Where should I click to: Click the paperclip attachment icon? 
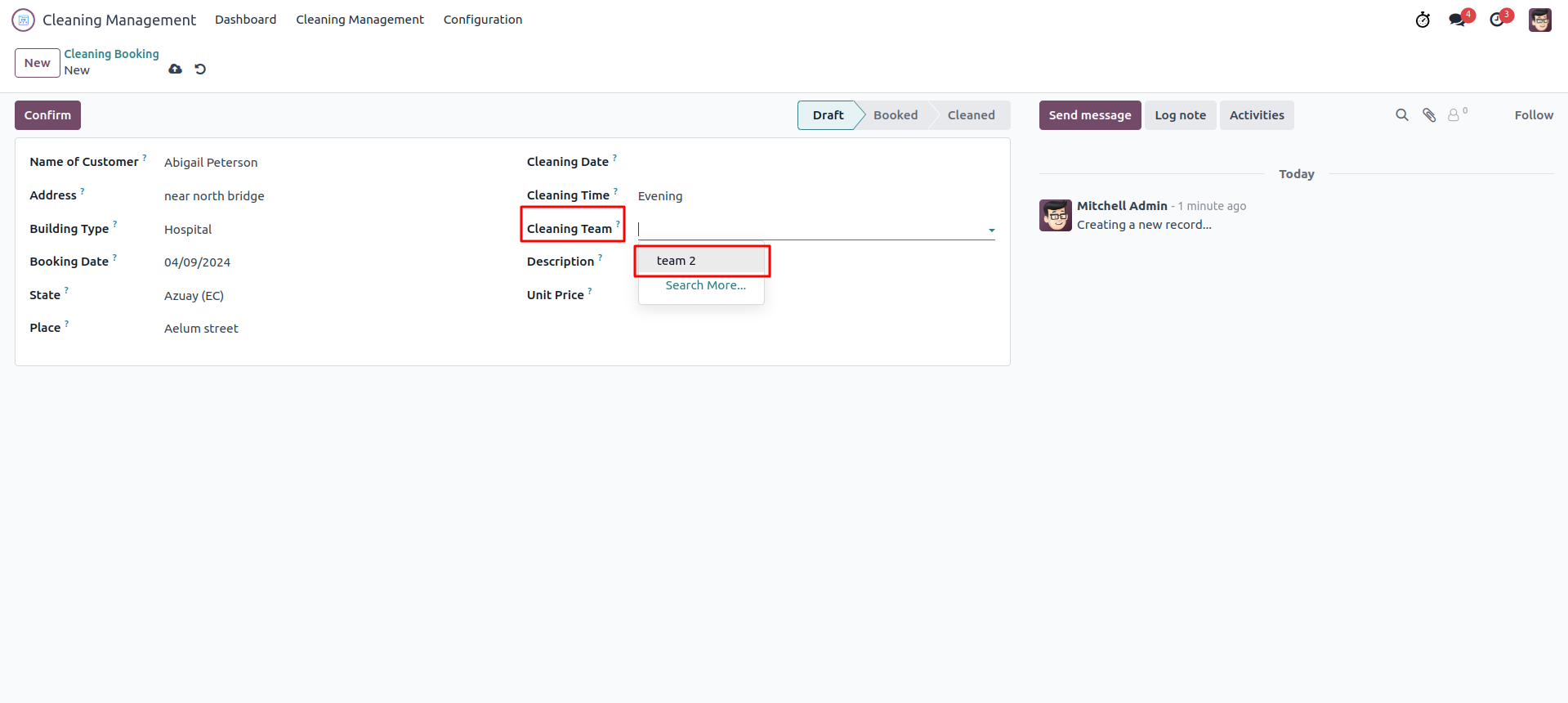point(1429,115)
